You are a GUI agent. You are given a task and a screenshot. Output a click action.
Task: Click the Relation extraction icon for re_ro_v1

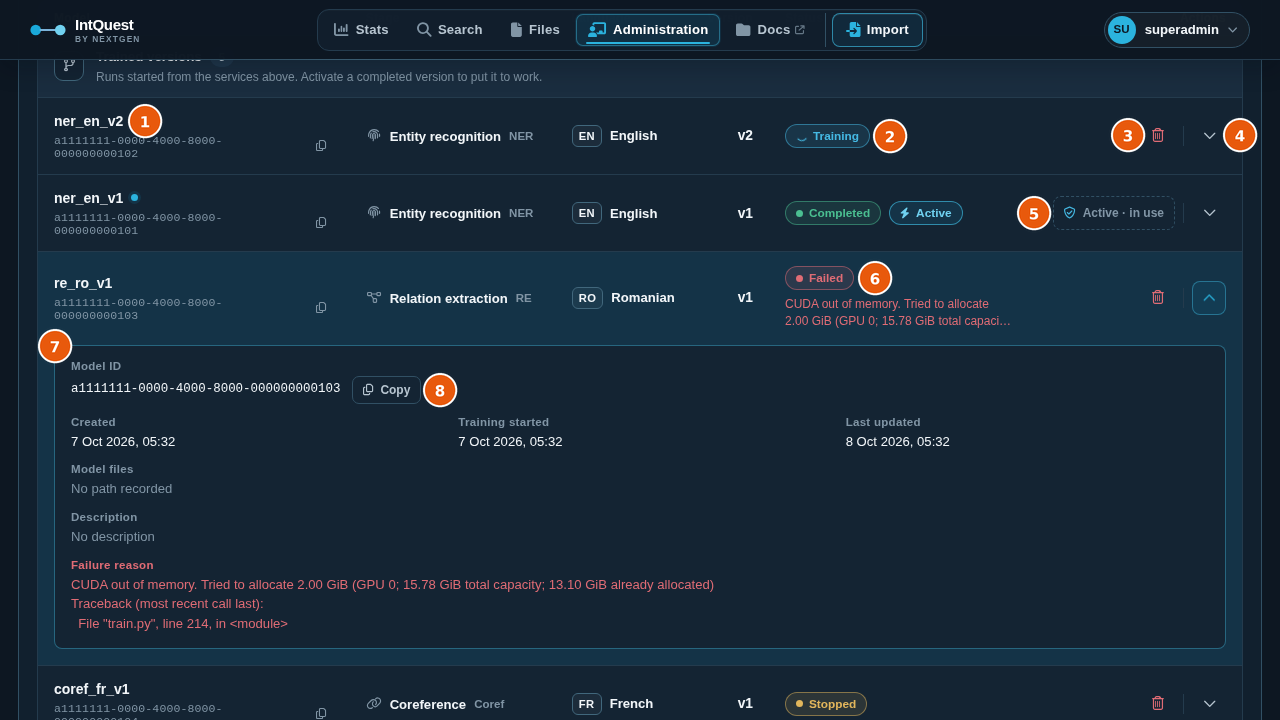374,297
